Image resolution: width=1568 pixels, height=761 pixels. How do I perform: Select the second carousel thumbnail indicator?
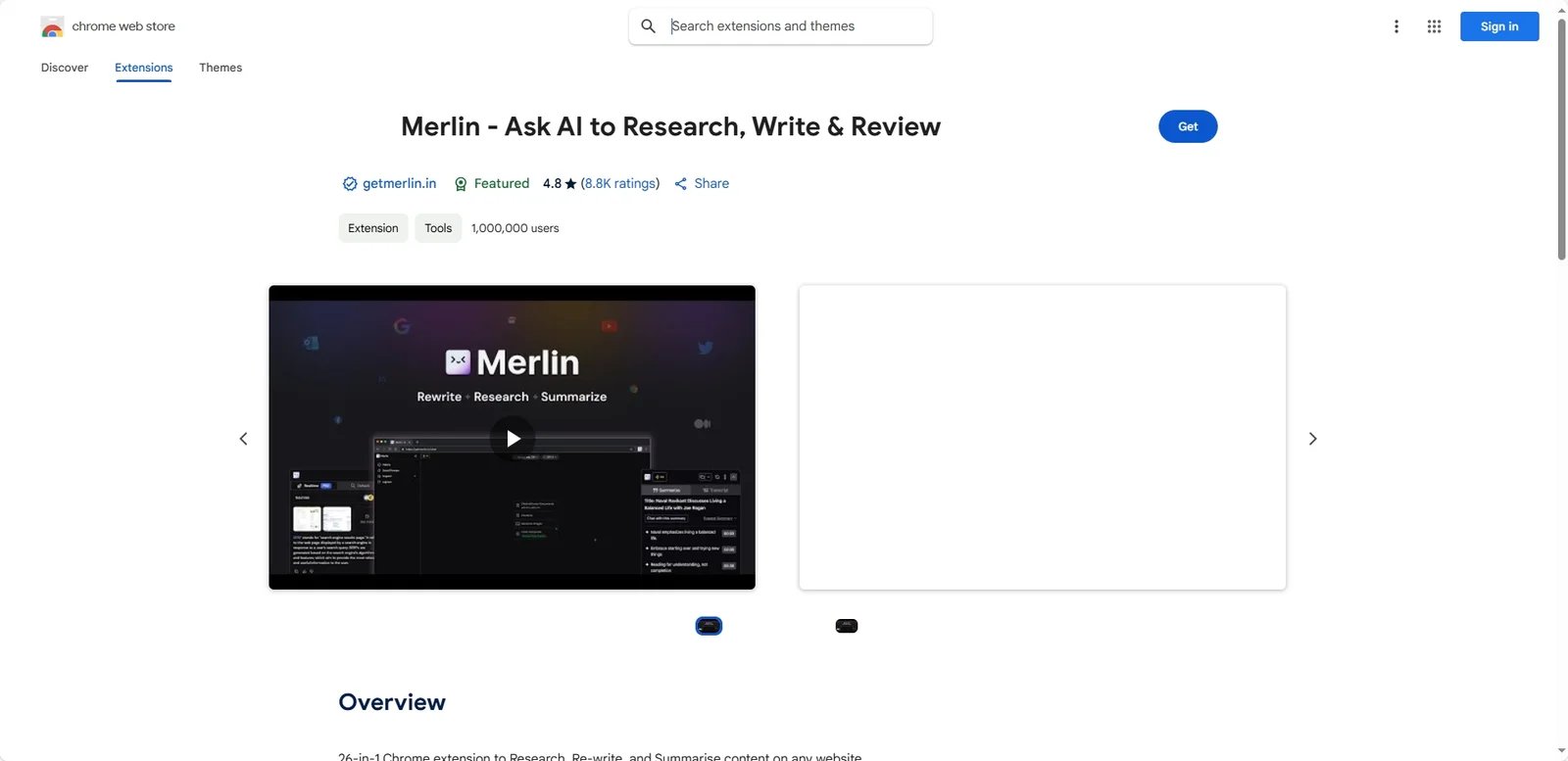[x=847, y=626]
